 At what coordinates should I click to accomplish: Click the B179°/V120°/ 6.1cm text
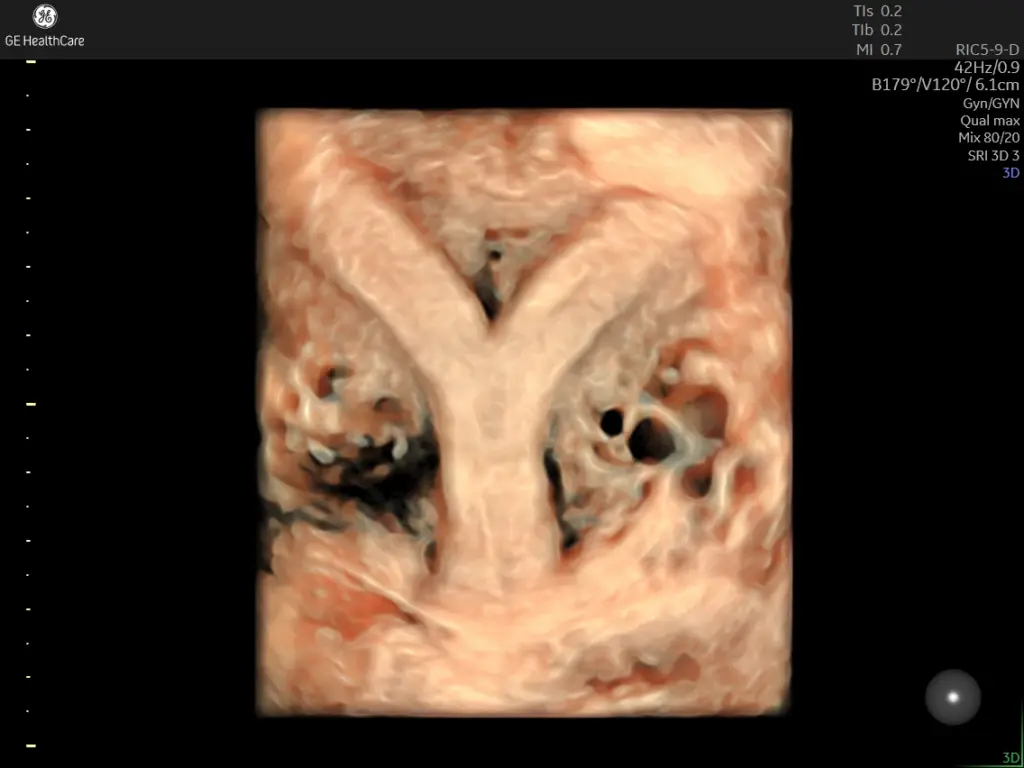point(946,85)
